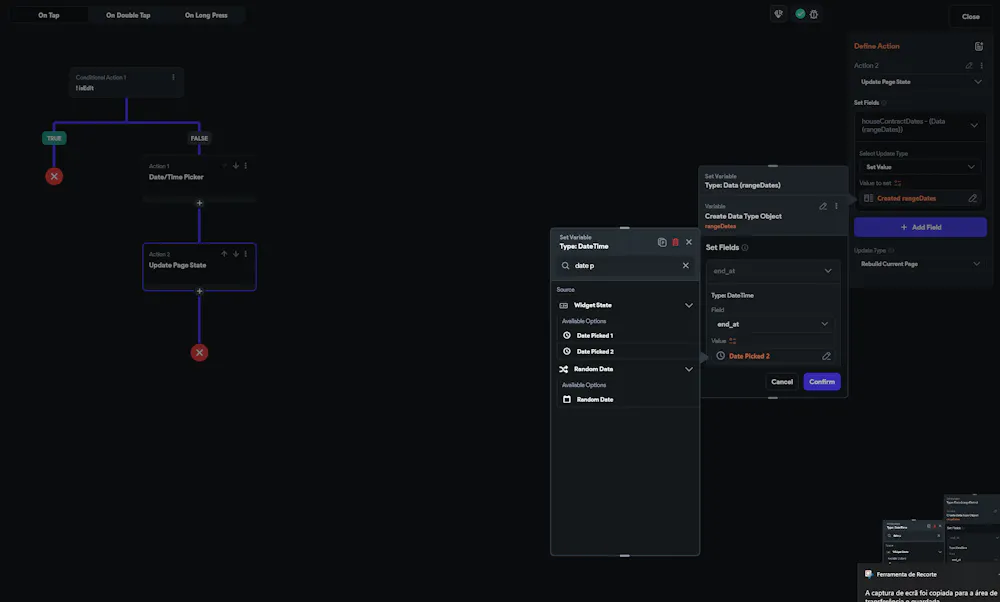Open the end_at Field dropdown
Image resolution: width=1000 pixels, height=602 pixels.
(x=772, y=324)
